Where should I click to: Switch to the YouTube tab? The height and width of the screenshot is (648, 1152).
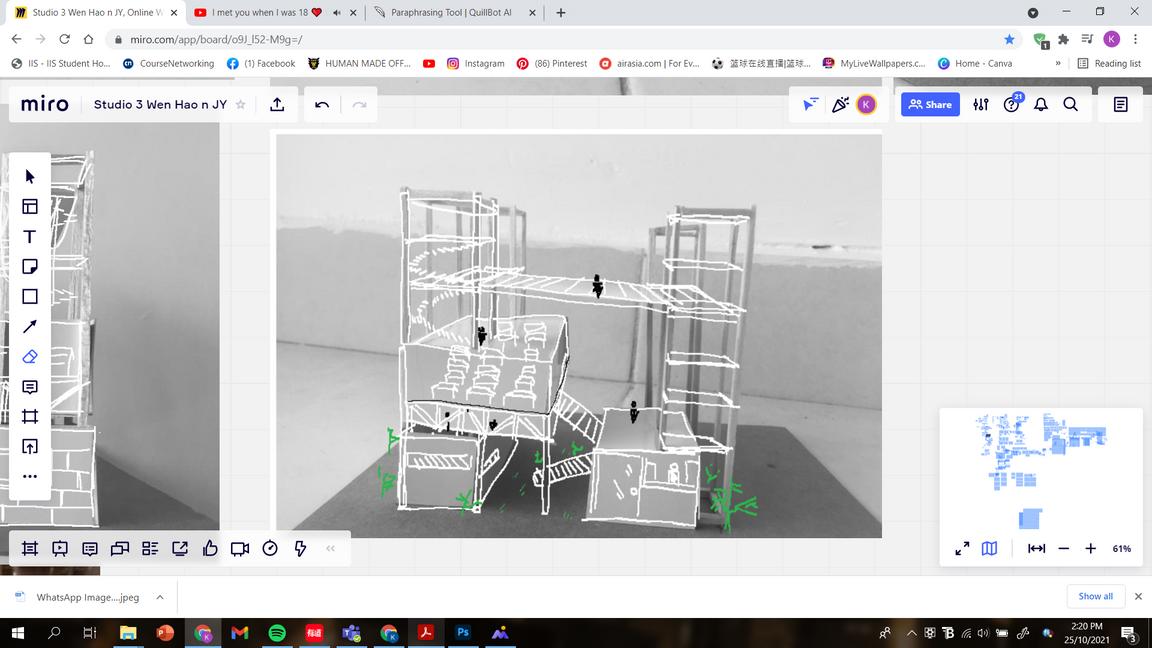[276, 12]
